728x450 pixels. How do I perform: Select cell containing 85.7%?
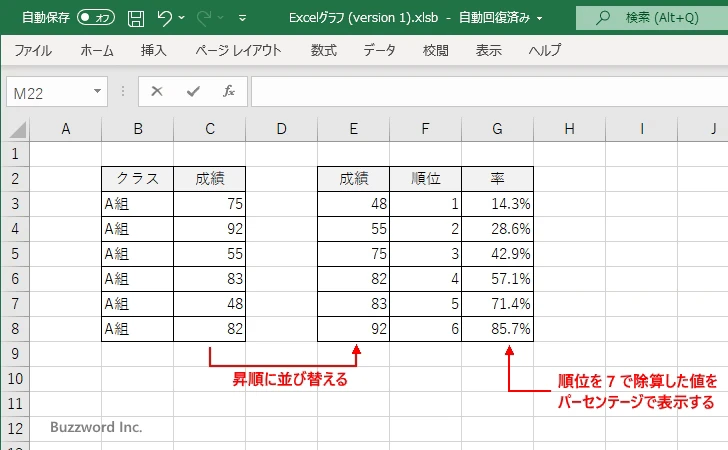pyautogui.click(x=497, y=329)
